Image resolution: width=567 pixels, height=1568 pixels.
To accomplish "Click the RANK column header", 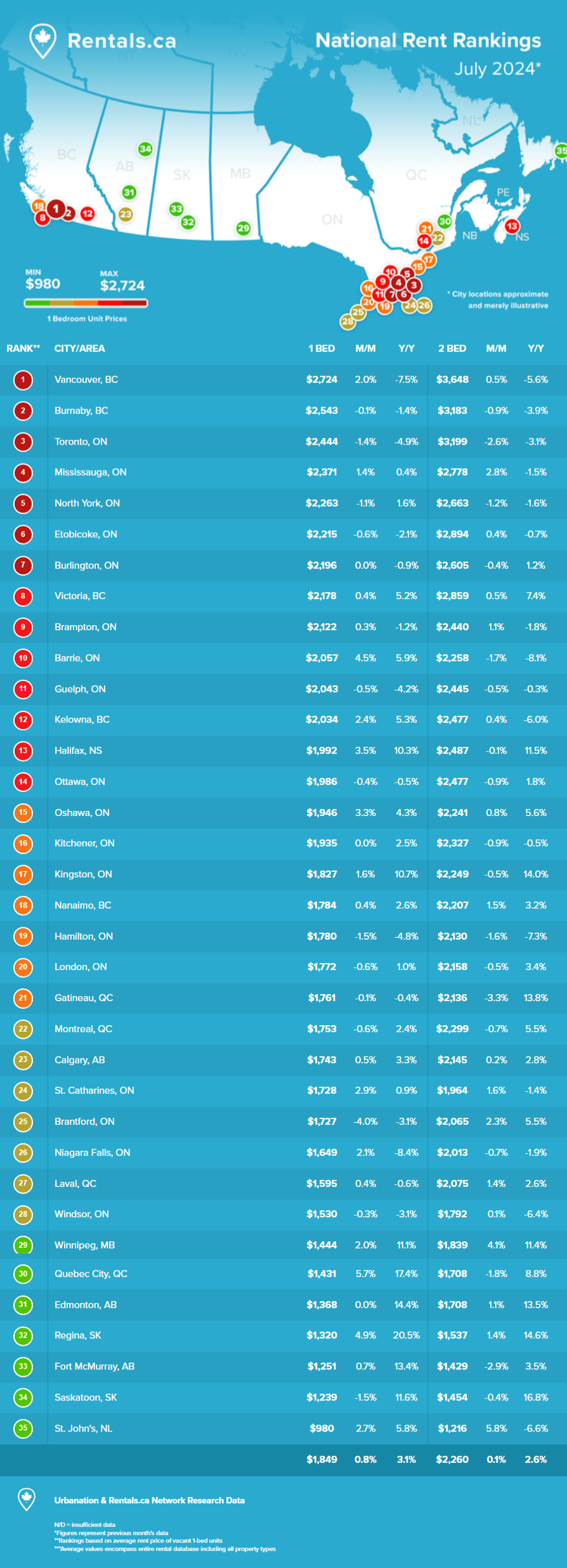I will coord(23,349).
